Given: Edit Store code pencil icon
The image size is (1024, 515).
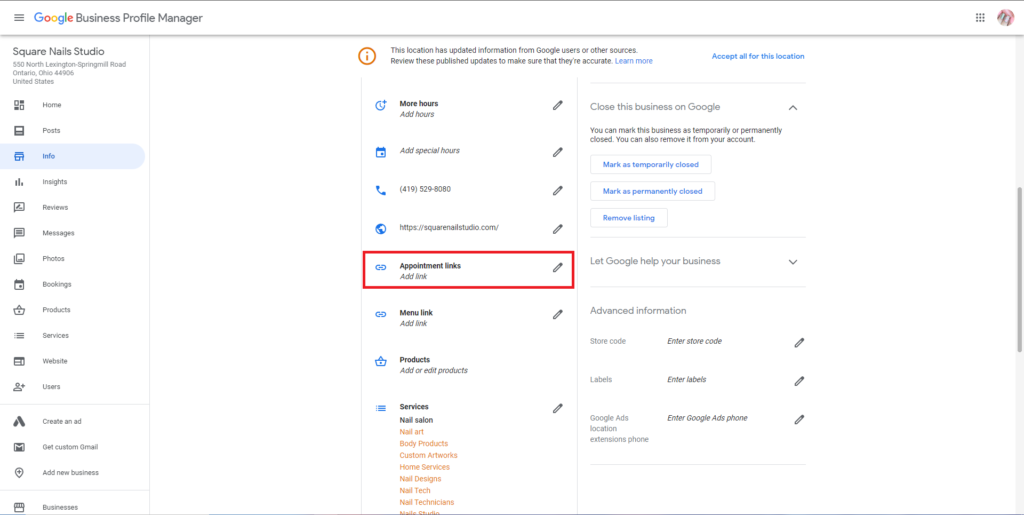Looking at the screenshot, I should tap(799, 343).
